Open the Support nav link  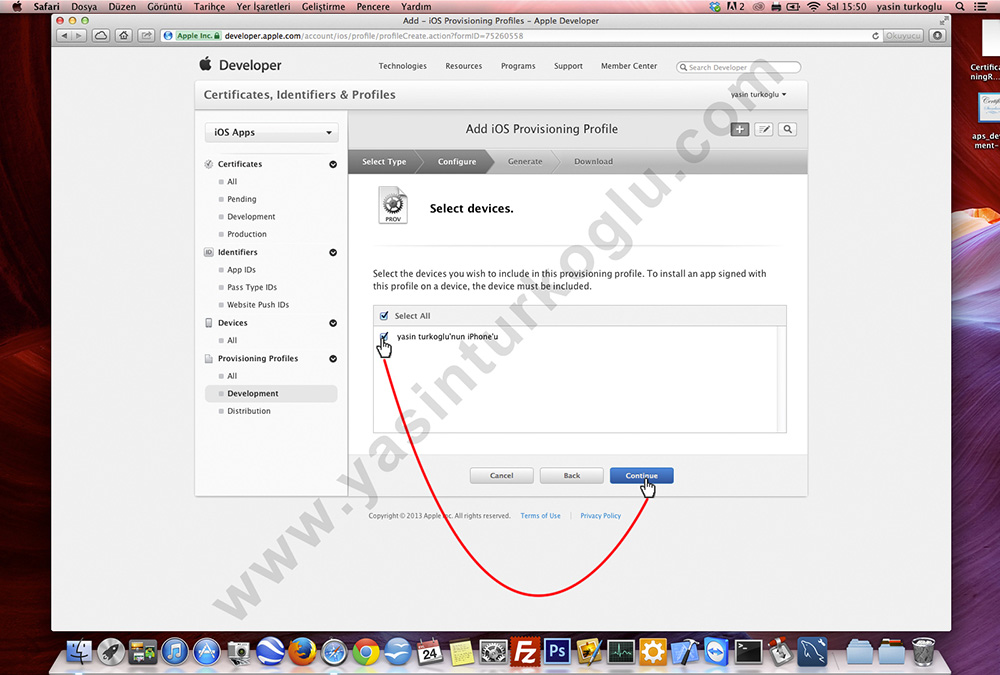click(x=568, y=66)
